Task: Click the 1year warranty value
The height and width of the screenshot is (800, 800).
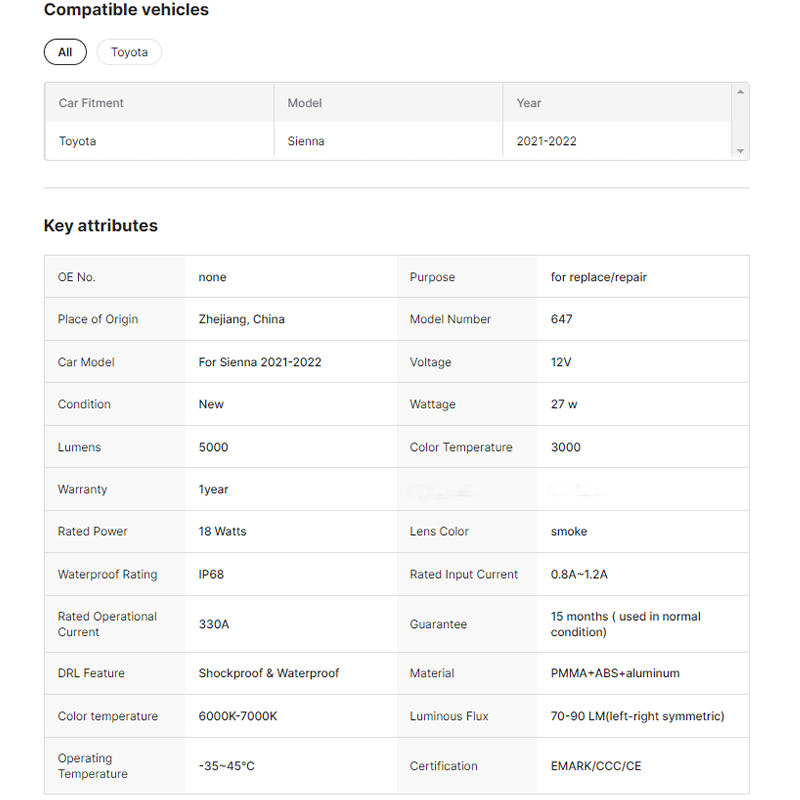Action: [213, 489]
